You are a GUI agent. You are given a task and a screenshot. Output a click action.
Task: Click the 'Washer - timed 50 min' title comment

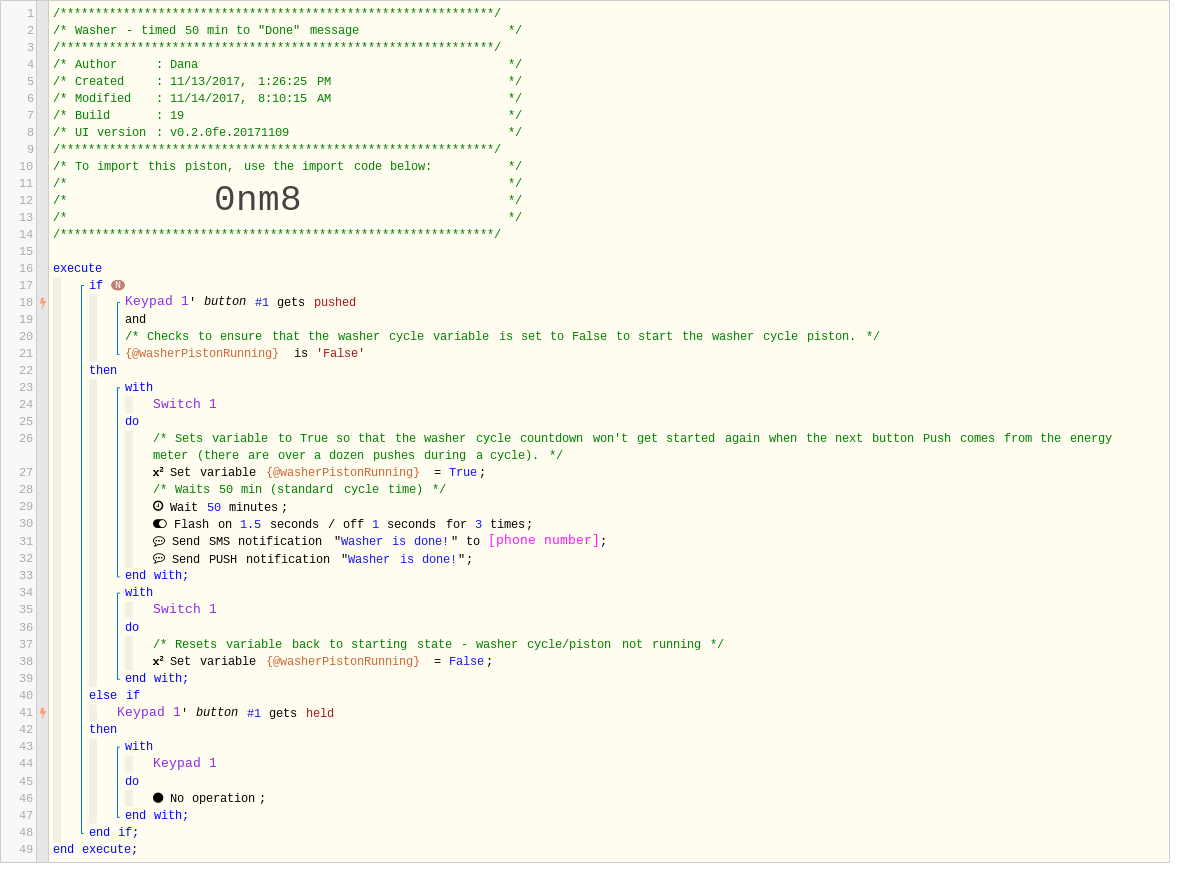pos(288,31)
